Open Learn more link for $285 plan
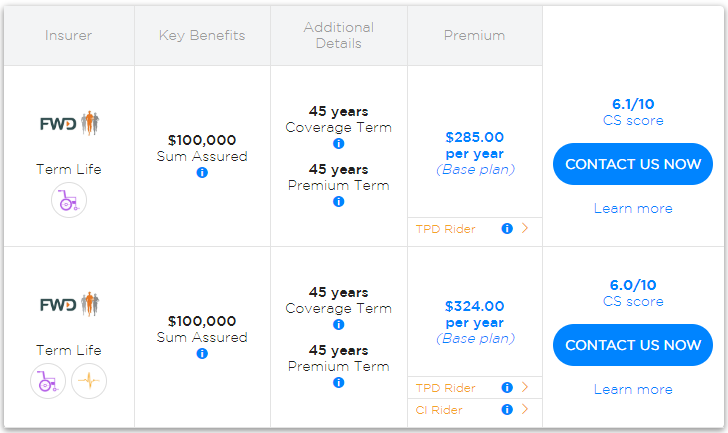The width and height of the screenshot is (728, 433). coord(633,208)
